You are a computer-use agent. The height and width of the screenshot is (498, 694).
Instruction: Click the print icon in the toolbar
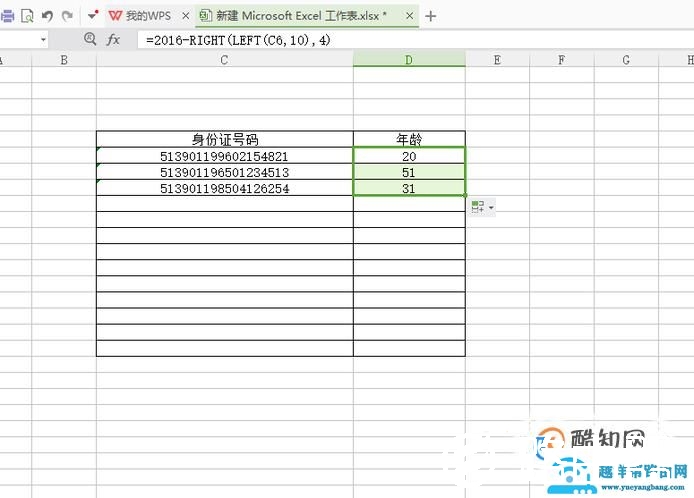(x=7, y=16)
